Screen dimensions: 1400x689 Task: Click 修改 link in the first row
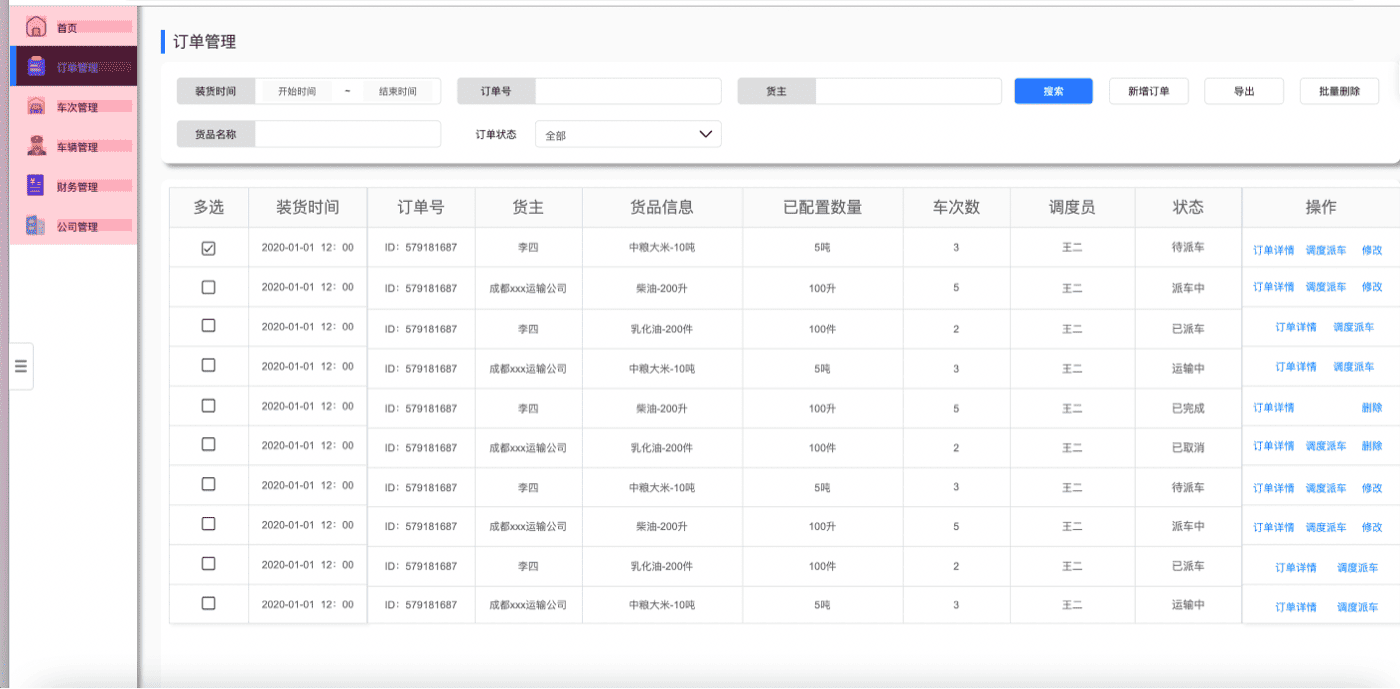pyautogui.click(x=1372, y=250)
